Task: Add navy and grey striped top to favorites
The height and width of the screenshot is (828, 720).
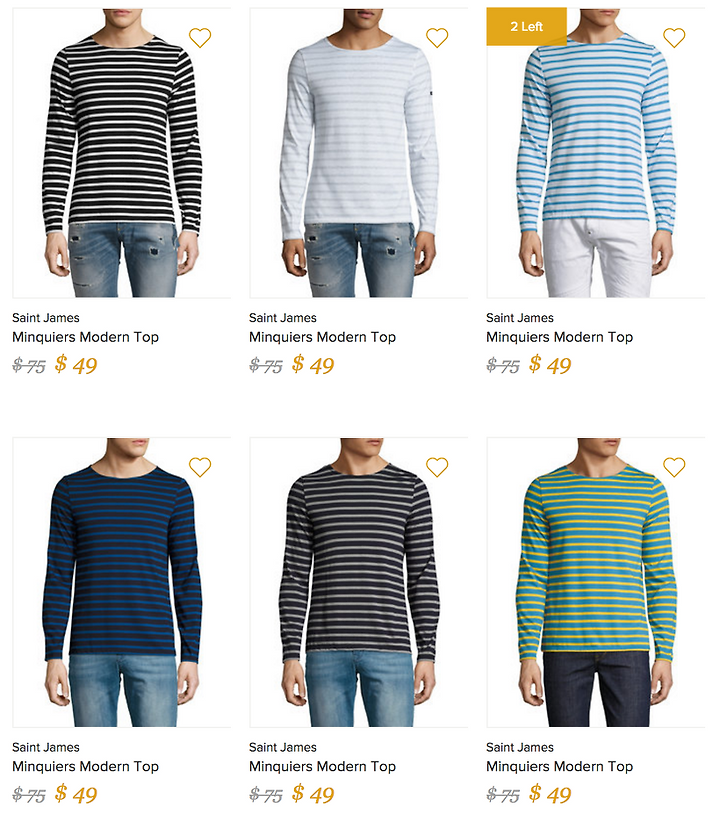Action: point(437,467)
